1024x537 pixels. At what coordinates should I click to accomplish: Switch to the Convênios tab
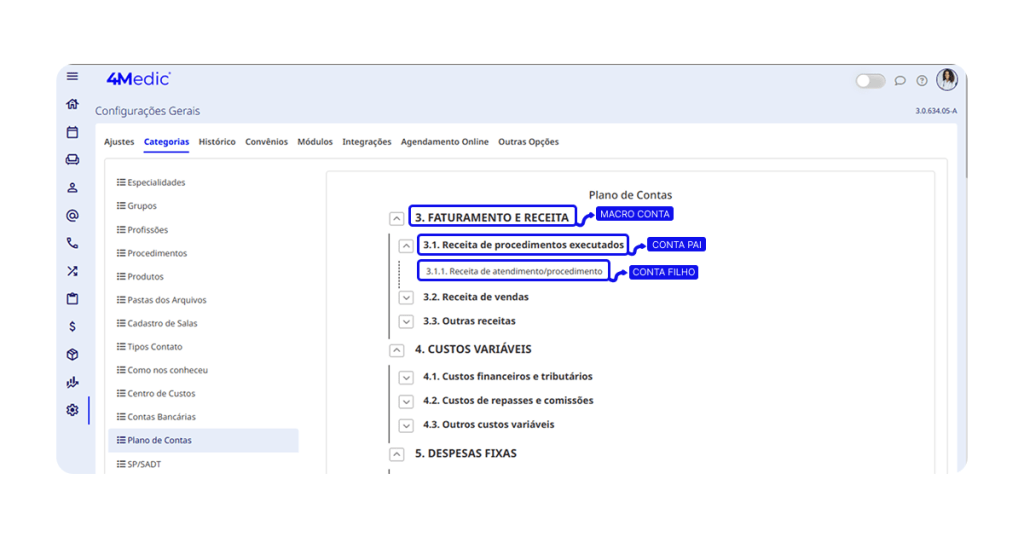tap(267, 142)
